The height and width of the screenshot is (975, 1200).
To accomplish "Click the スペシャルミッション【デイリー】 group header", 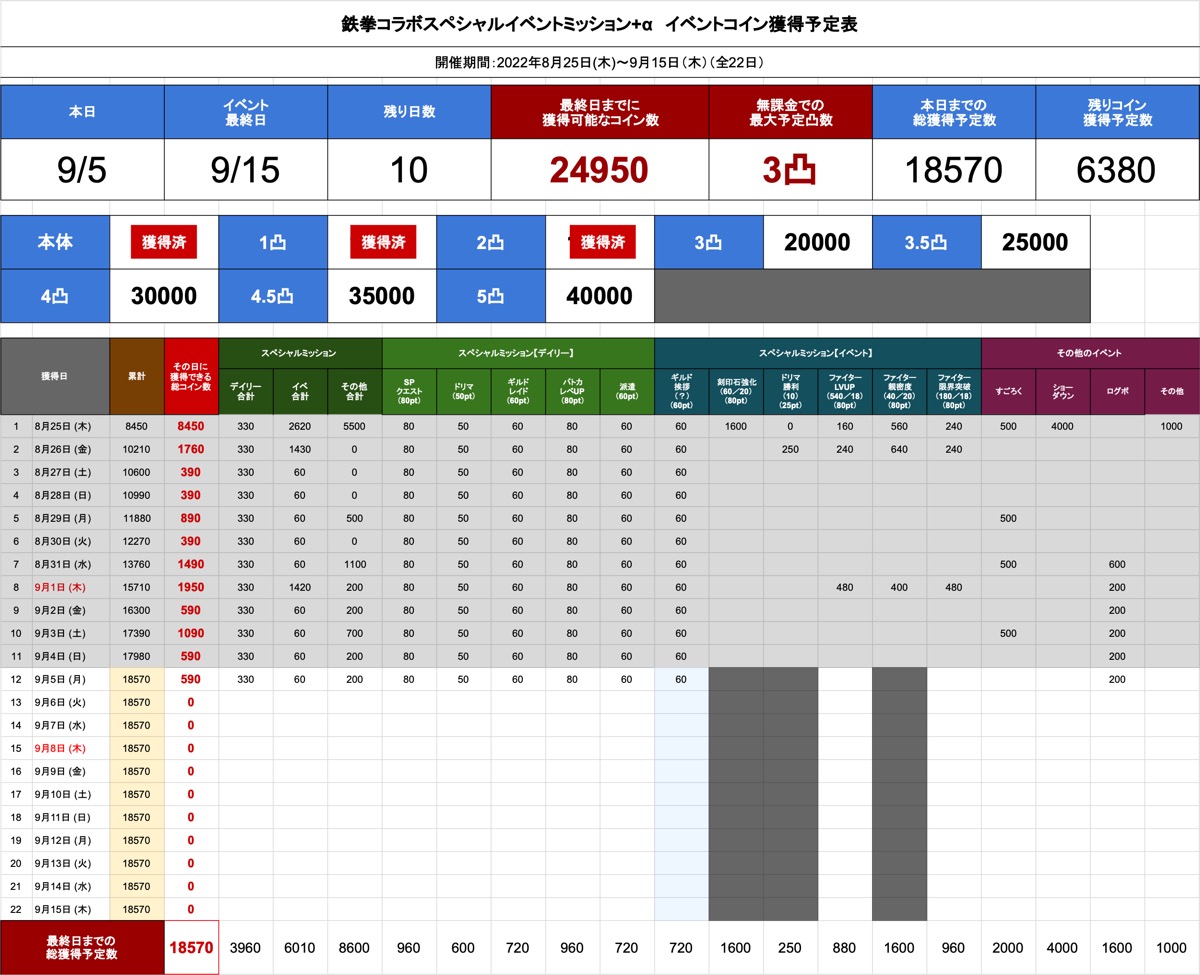I will (517, 353).
